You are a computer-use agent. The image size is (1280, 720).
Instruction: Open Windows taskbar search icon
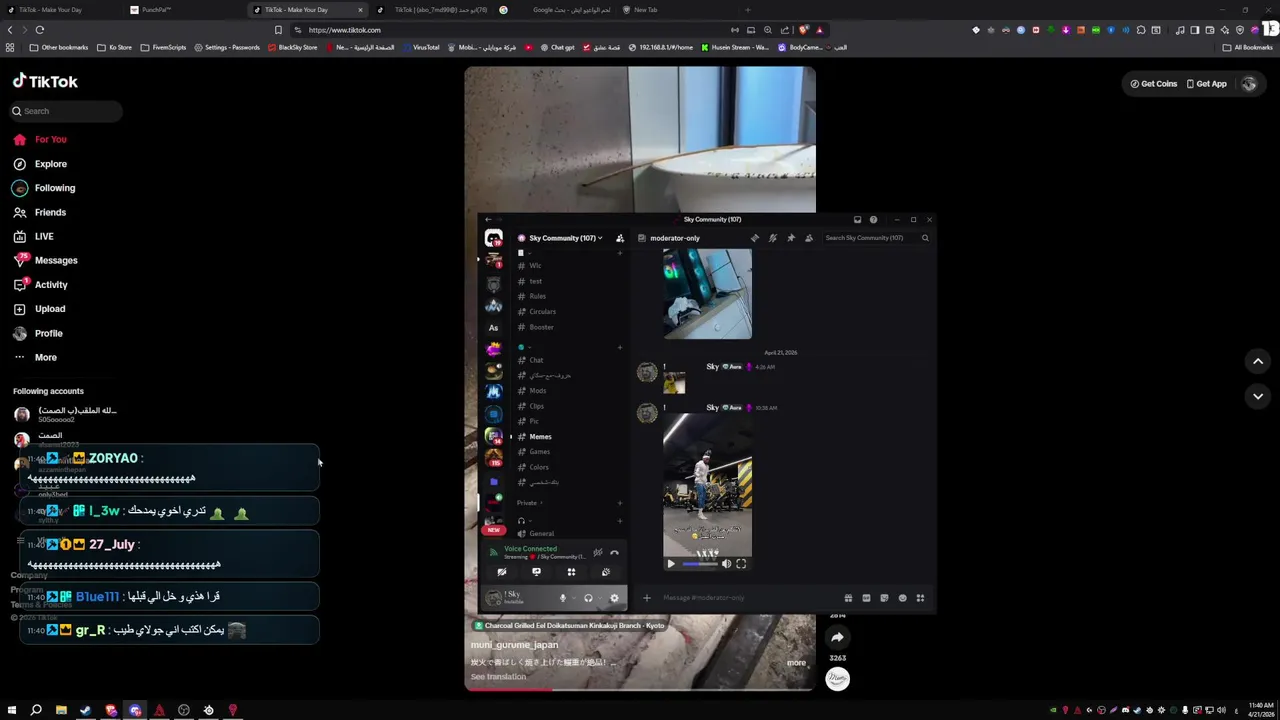(x=36, y=710)
